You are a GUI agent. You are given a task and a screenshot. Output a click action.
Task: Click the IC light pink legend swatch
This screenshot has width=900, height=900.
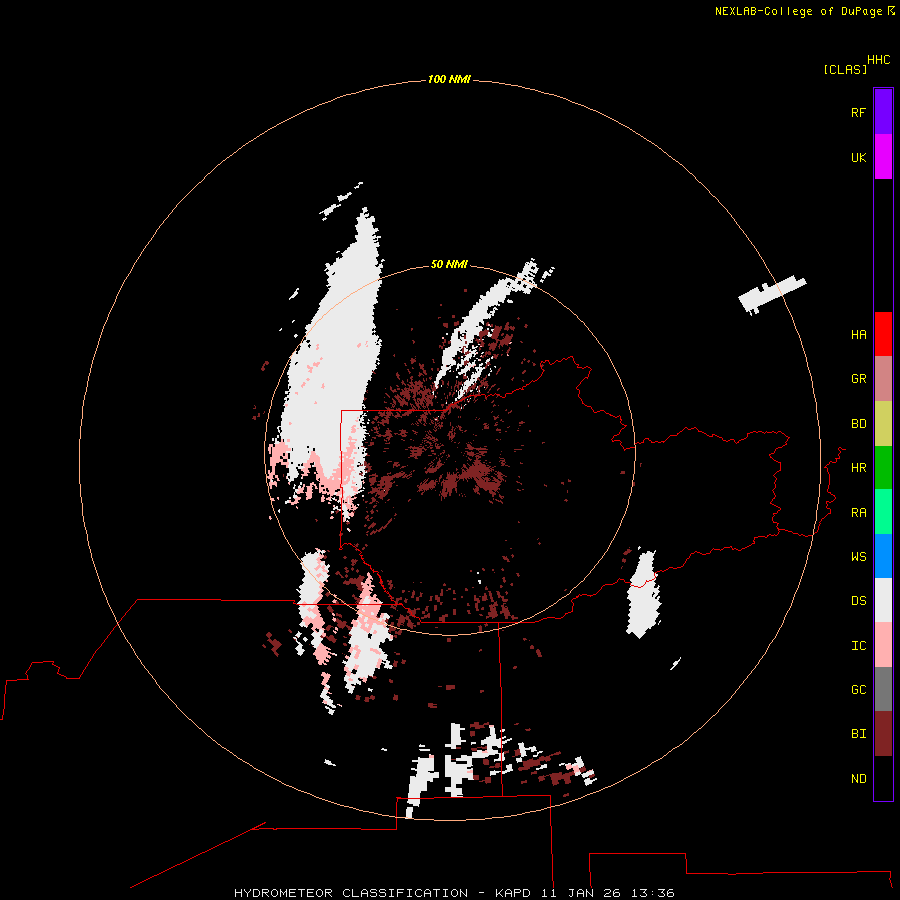pyautogui.click(x=883, y=645)
